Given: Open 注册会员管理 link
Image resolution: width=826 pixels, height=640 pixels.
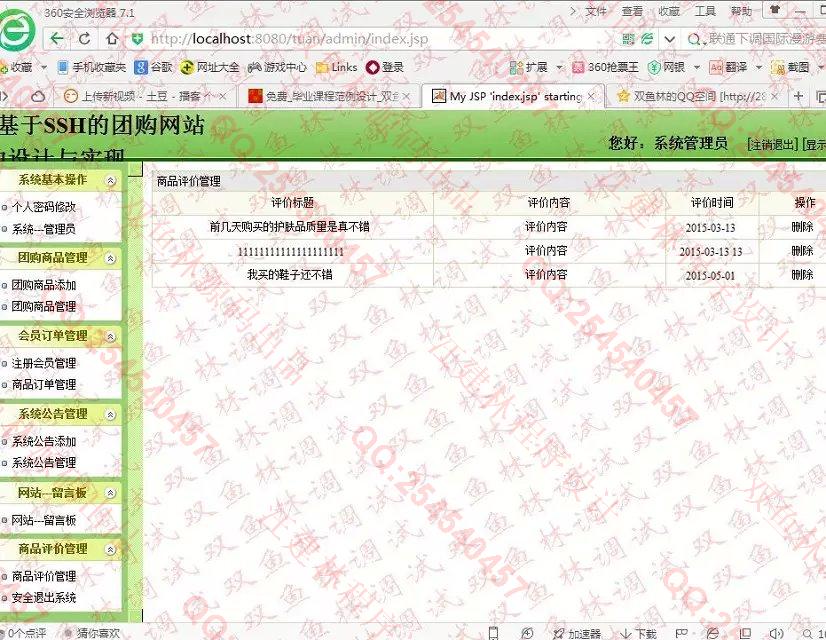Looking at the screenshot, I should pos(44,363).
